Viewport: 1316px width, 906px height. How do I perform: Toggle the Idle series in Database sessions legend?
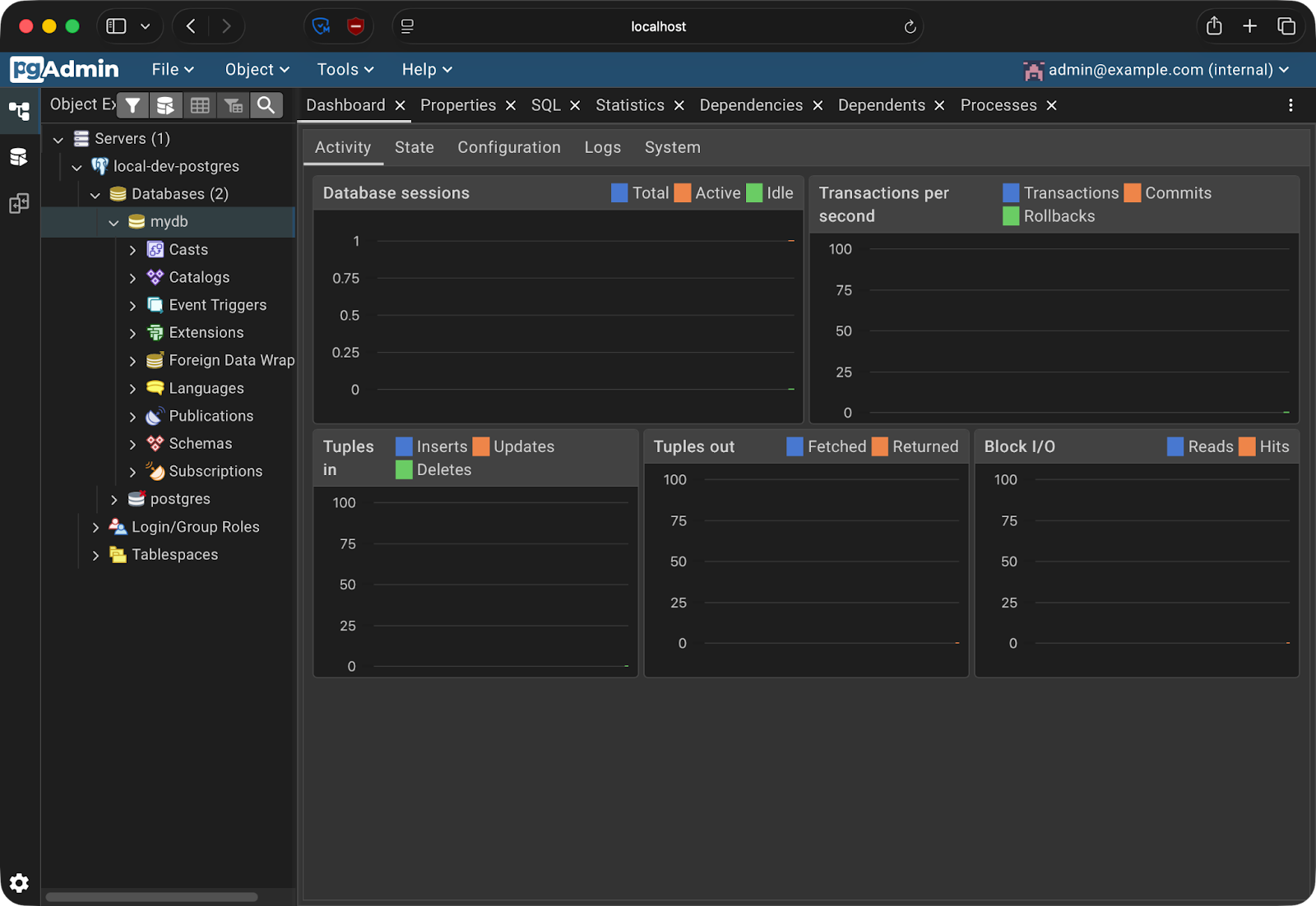(770, 193)
